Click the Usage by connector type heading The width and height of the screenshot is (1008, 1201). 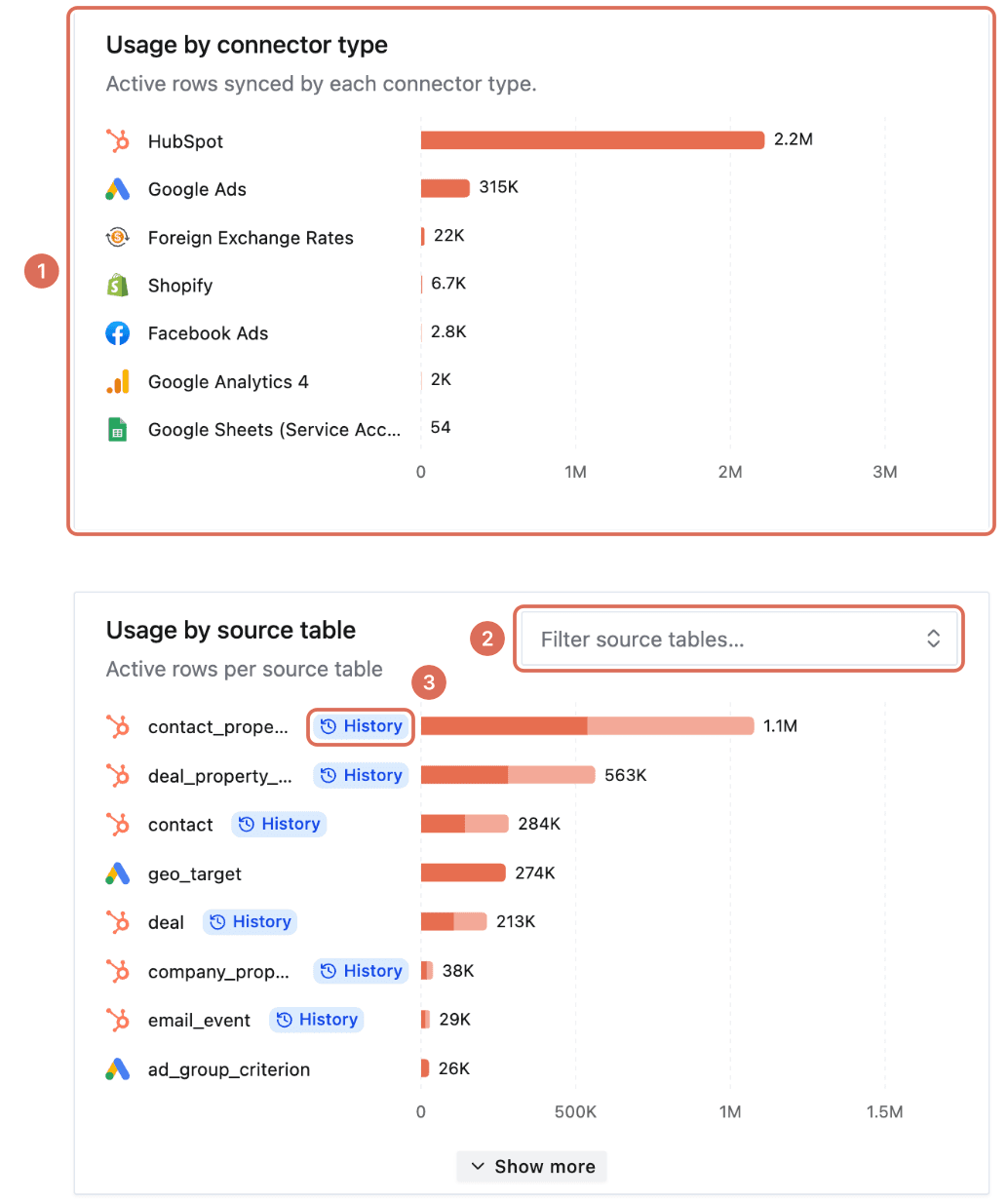pos(247,45)
